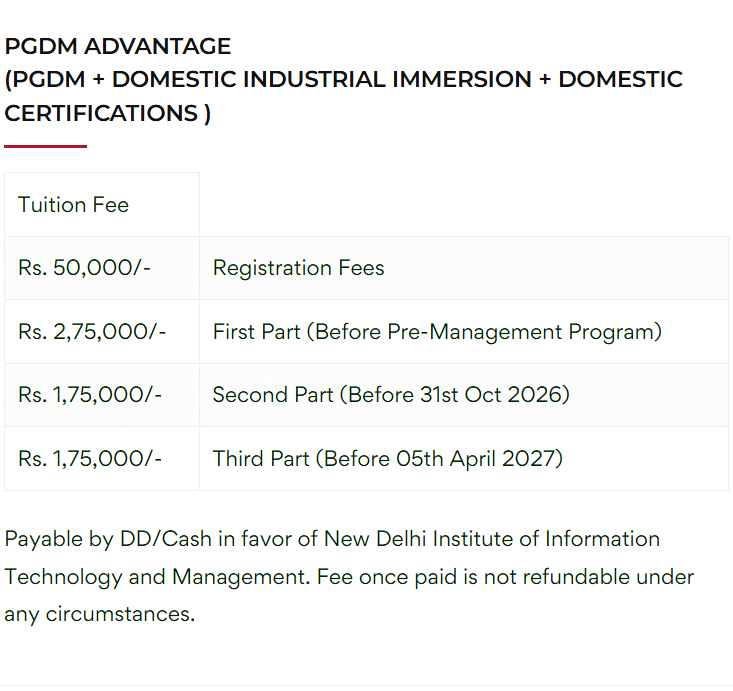This screenshot has width=733, height=691.
Task: Select the Registration Fees cell
Action: click(298, 268)
